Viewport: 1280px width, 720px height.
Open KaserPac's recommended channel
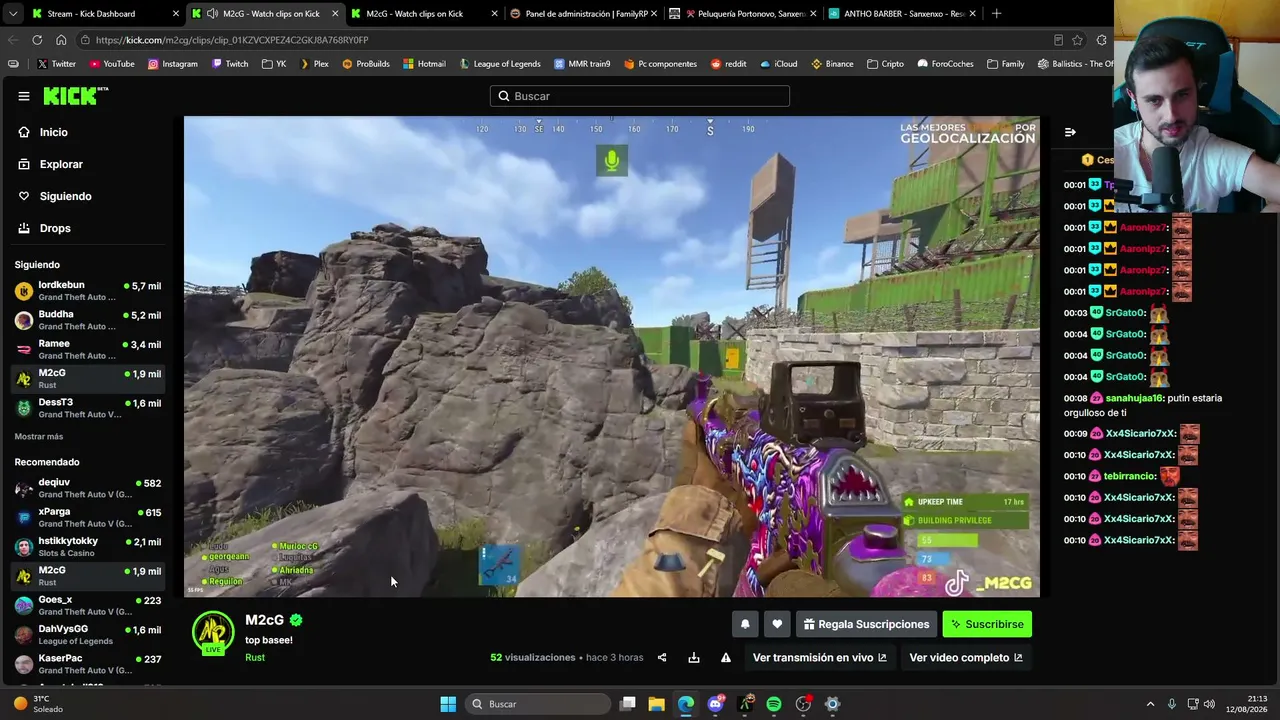click(88, 664)
